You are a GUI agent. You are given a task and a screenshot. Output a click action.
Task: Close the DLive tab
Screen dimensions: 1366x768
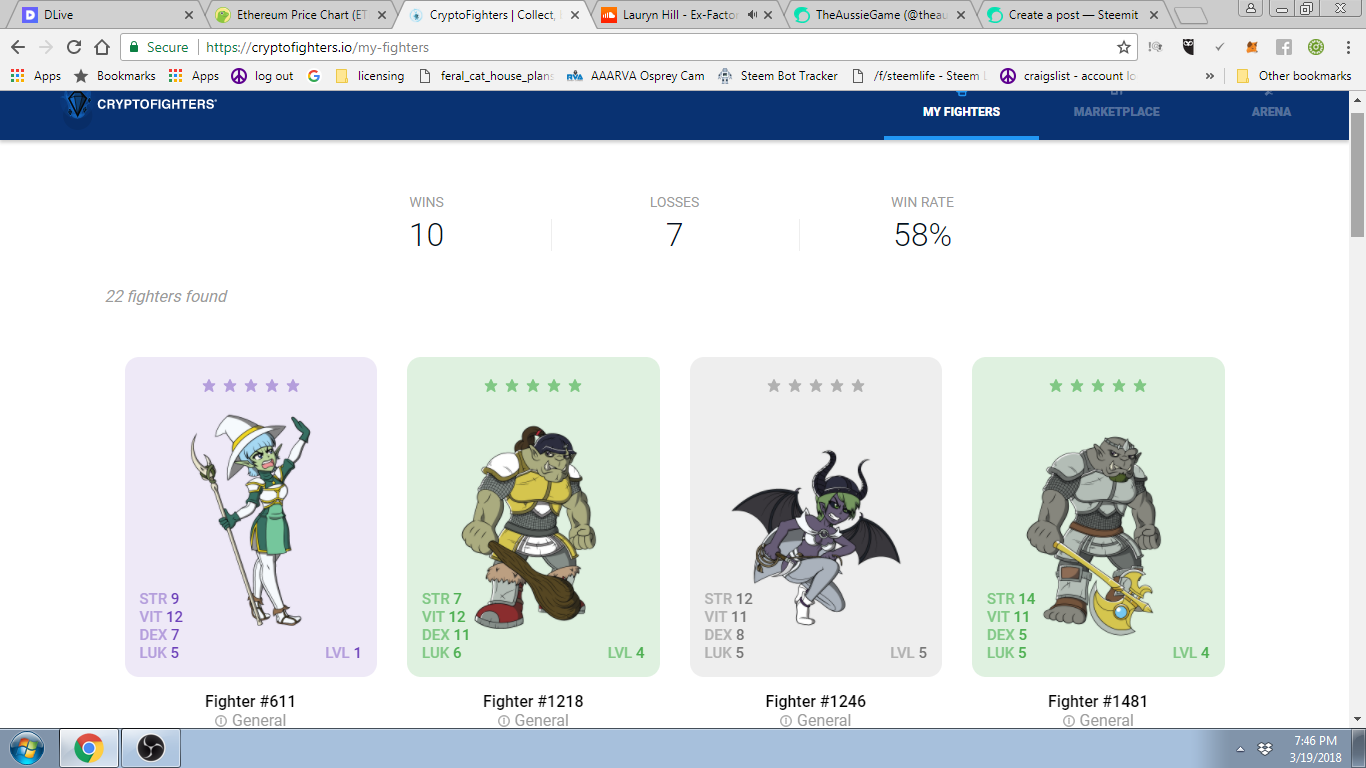(x=190, y=15)
